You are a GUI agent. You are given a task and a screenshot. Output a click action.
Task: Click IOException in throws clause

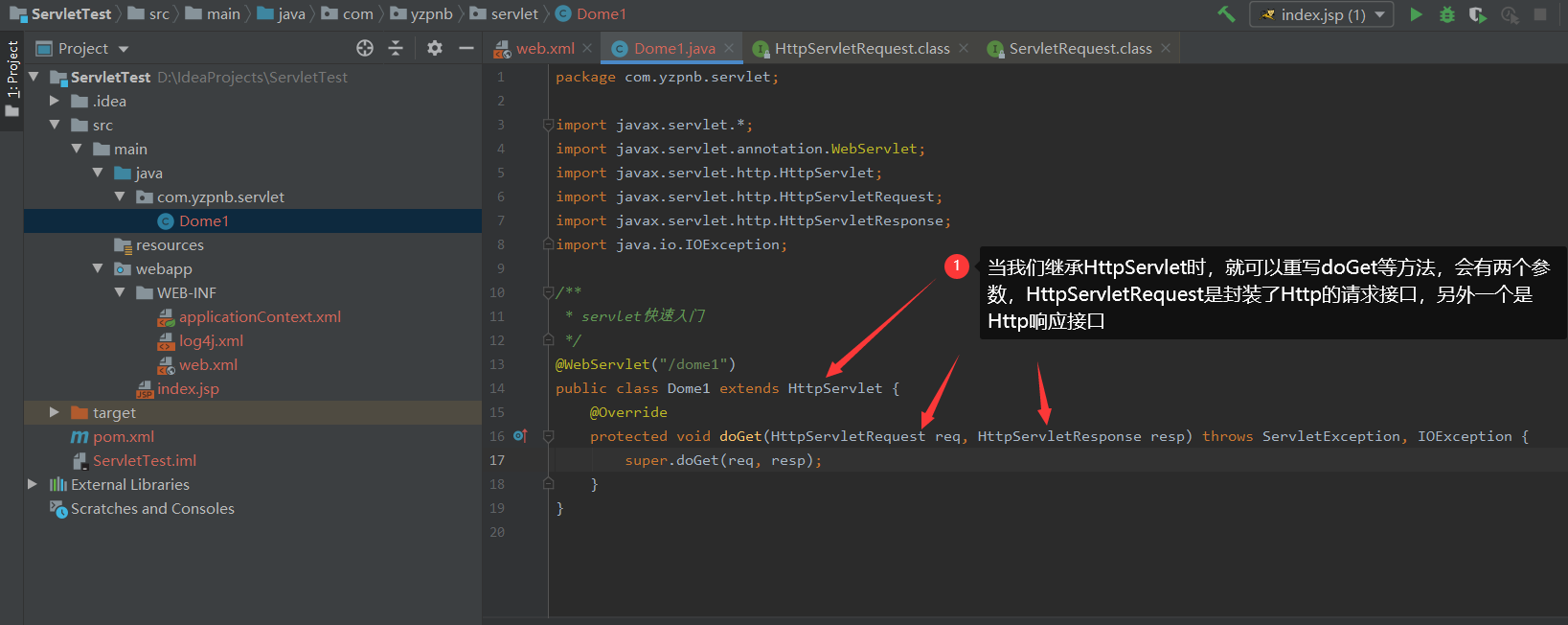1465,436
